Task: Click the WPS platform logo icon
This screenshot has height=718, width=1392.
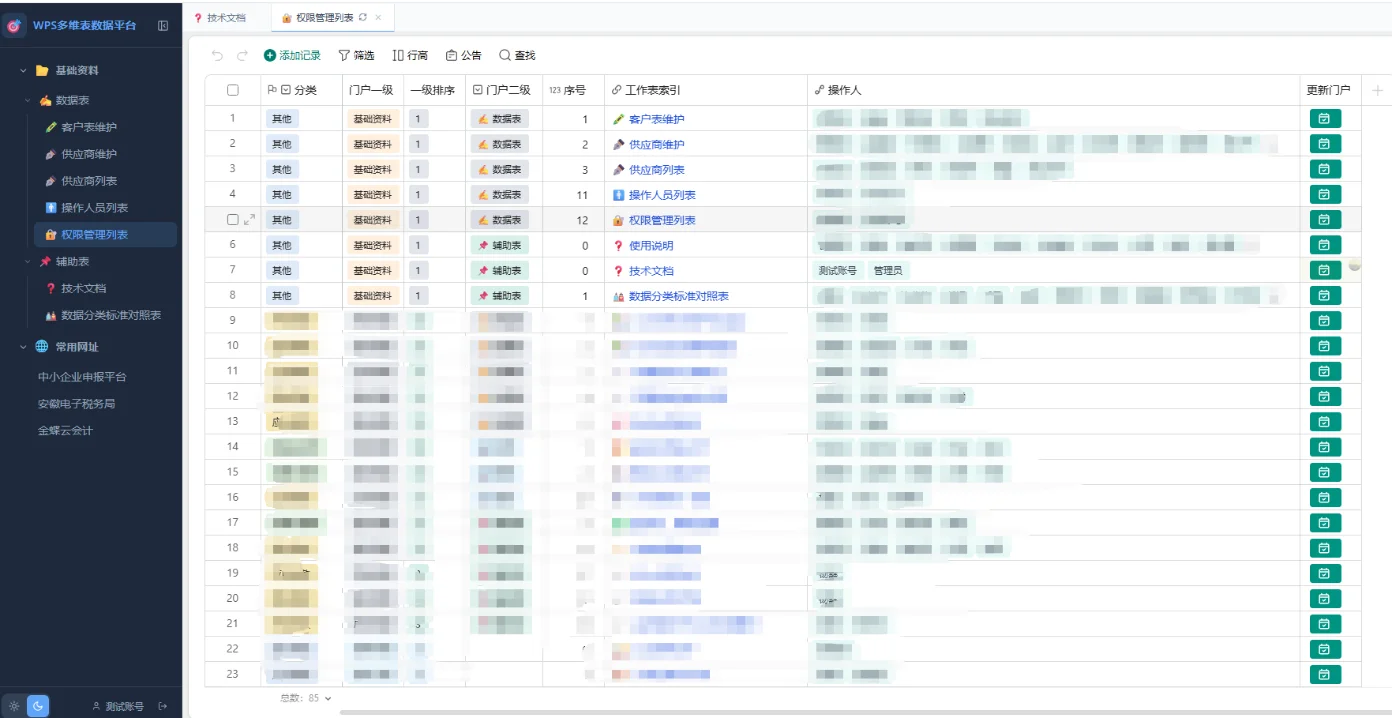Action: (x=15, y=26)
